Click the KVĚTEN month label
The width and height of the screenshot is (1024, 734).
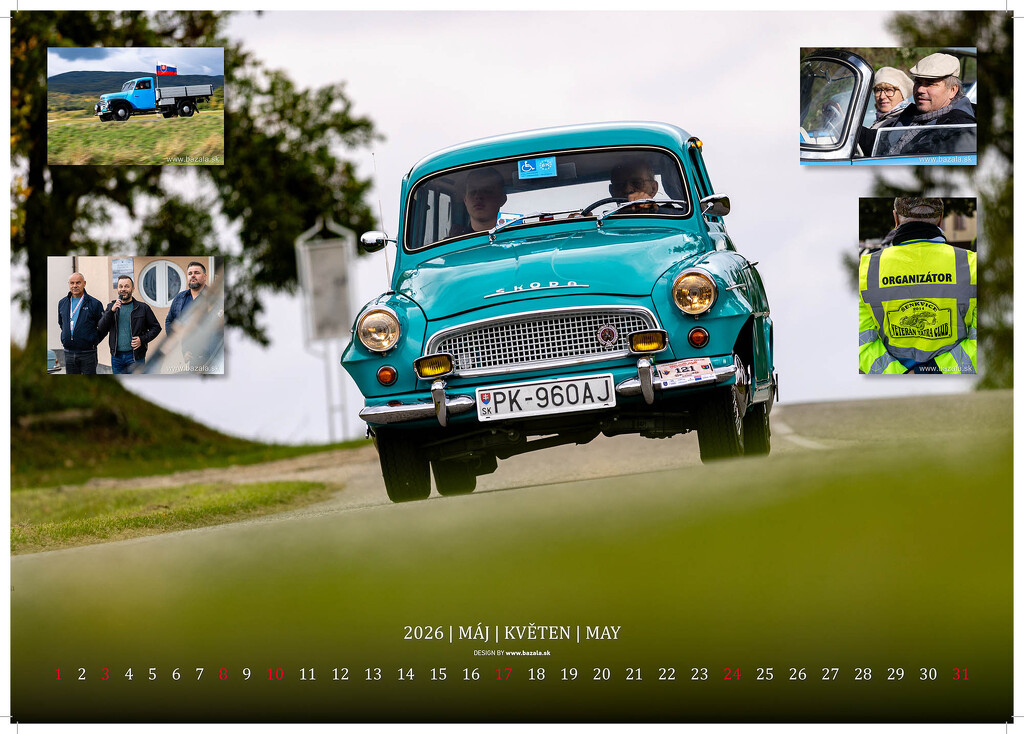click(x=537, y=633)
